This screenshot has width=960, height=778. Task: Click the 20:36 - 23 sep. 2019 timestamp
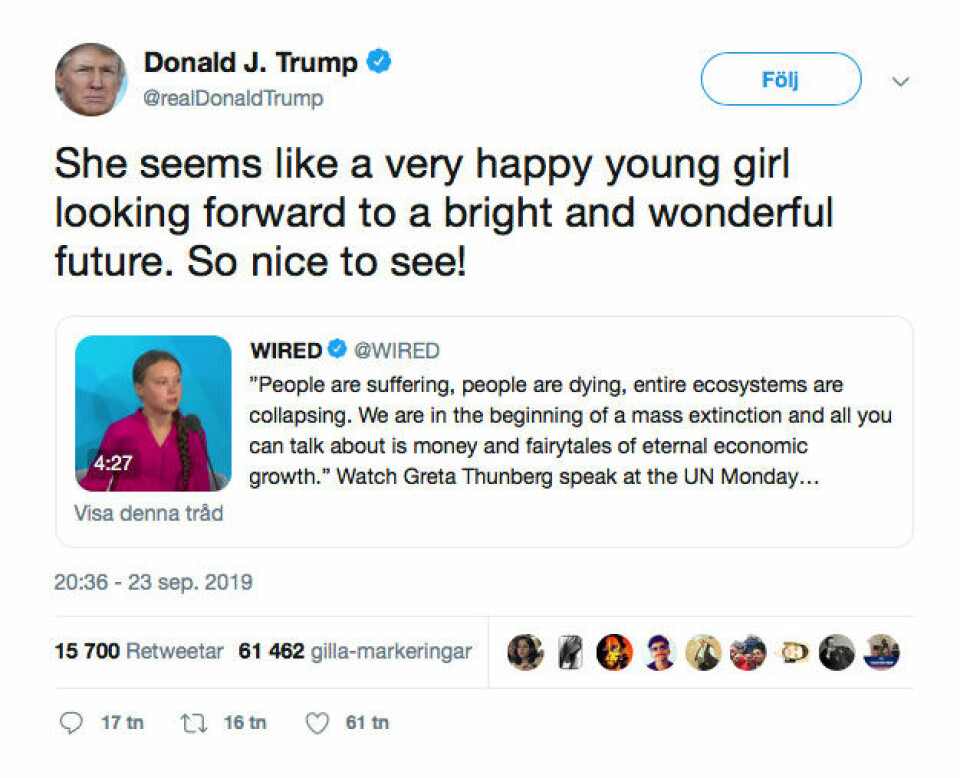[153, 581]
